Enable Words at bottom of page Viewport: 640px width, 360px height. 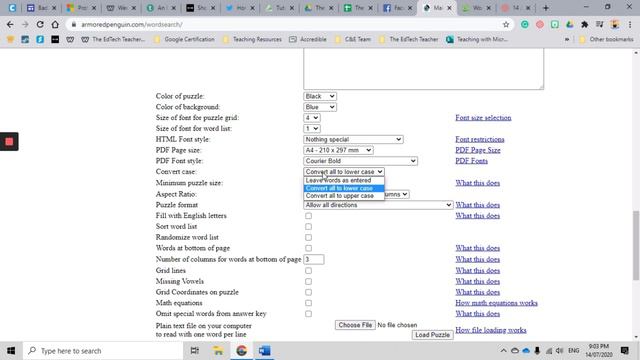[x=308, y=248]
